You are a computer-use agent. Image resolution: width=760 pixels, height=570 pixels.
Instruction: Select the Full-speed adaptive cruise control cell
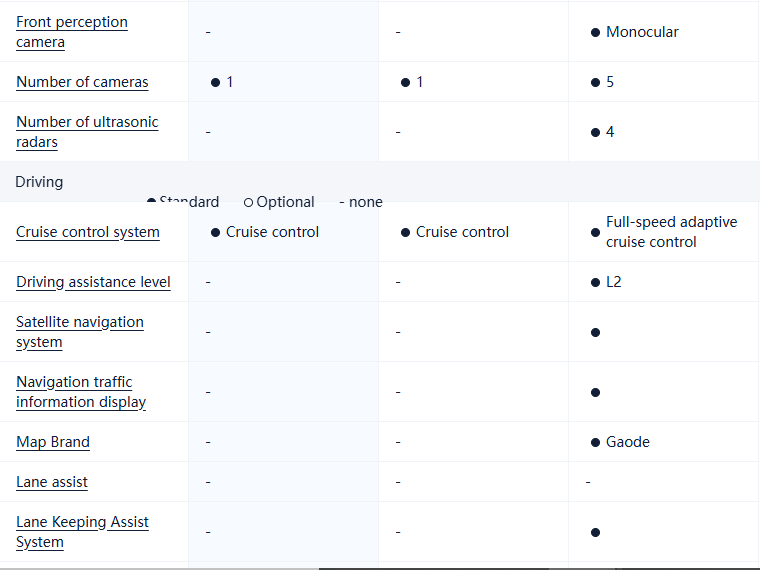click(671, 232)
